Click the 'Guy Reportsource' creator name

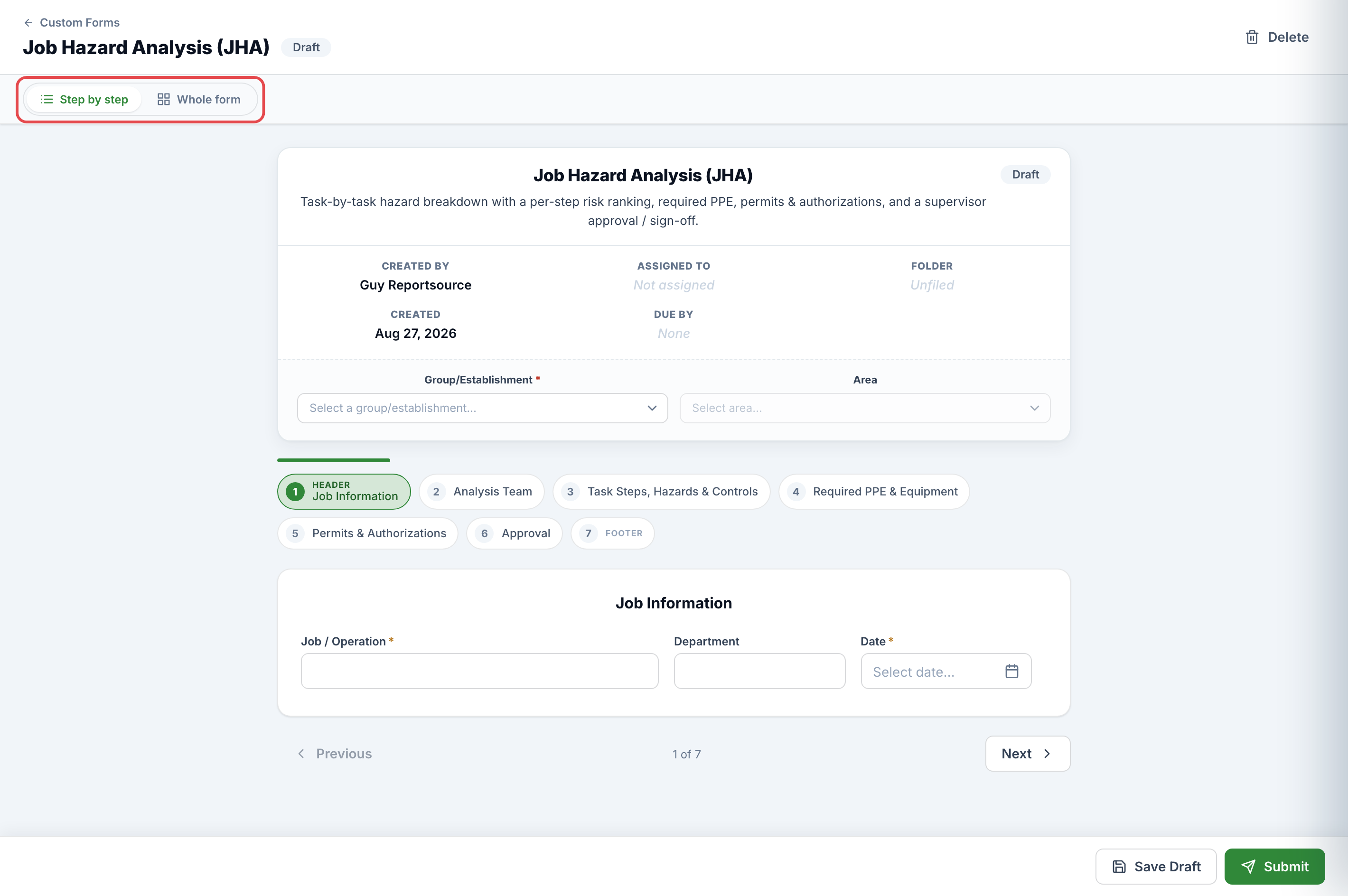(415, 285)
